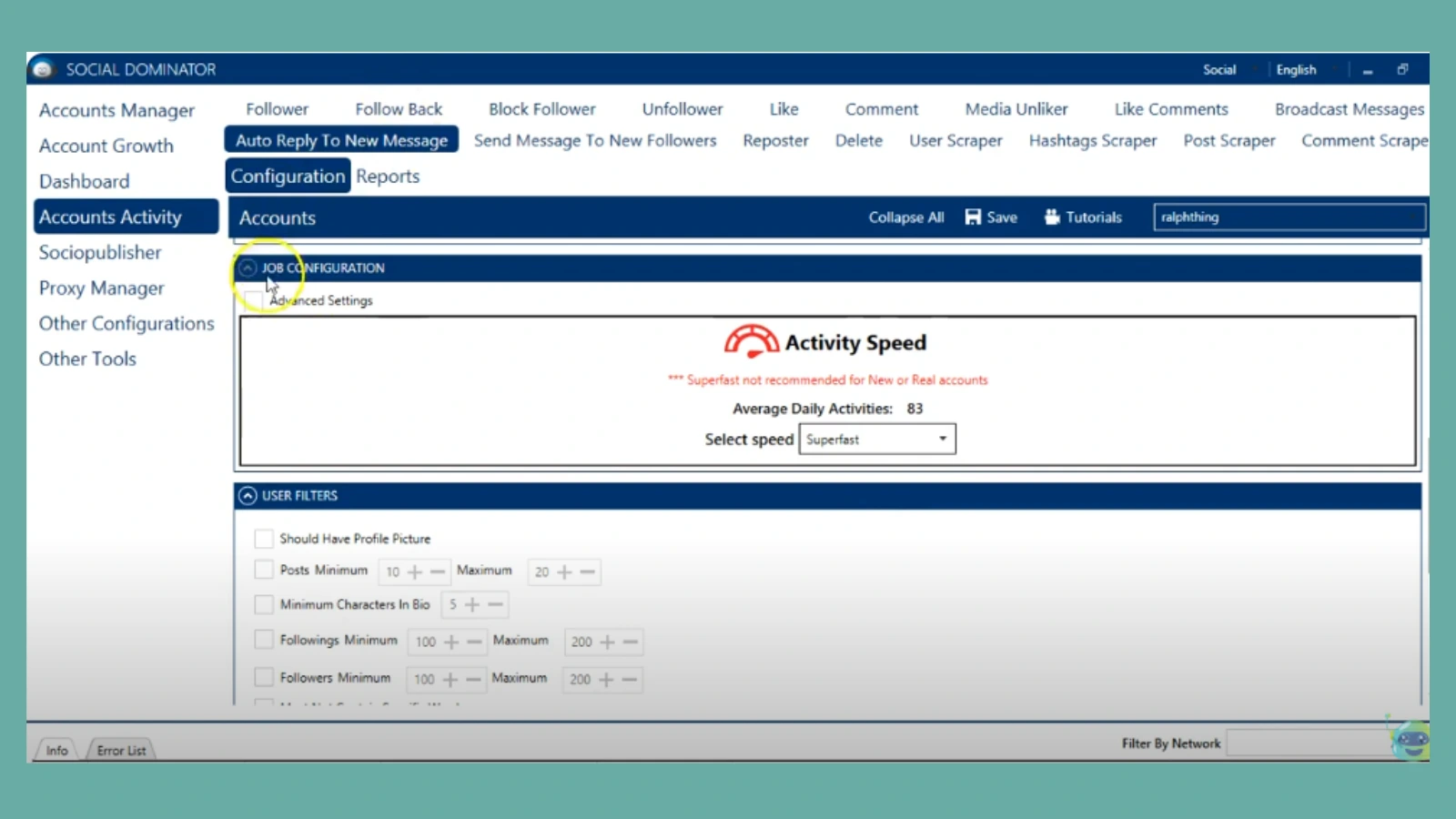The image size is (1456, 819).
Task: Open the Post Scraper tab
Action: [1229, 140]
